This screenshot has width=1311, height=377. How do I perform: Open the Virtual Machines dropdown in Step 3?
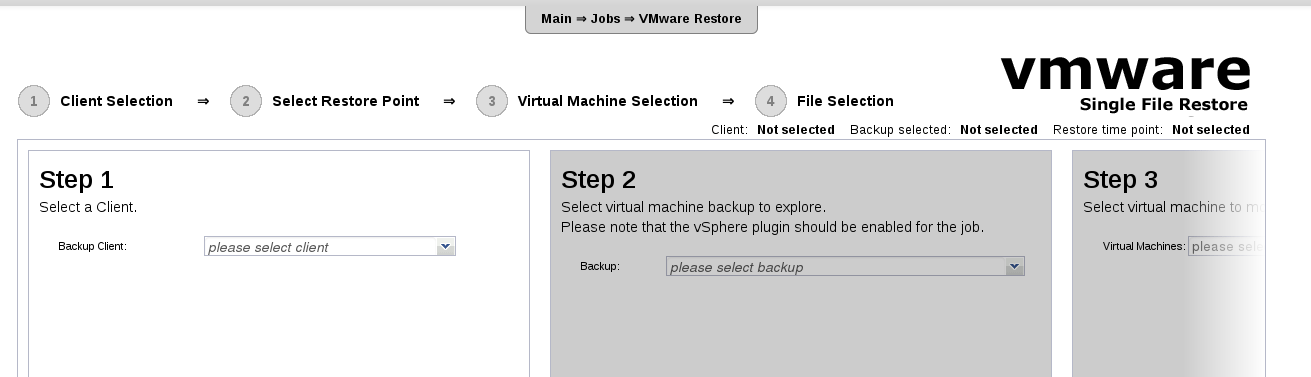tap(1227, 247)
